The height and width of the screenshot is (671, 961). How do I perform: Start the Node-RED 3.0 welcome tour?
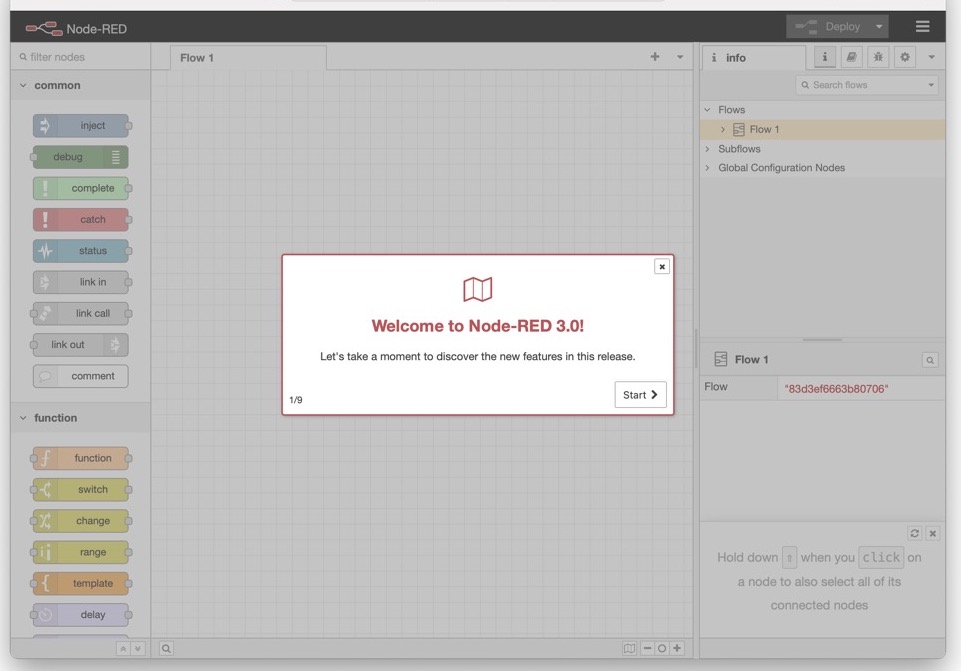pos(640,395)
